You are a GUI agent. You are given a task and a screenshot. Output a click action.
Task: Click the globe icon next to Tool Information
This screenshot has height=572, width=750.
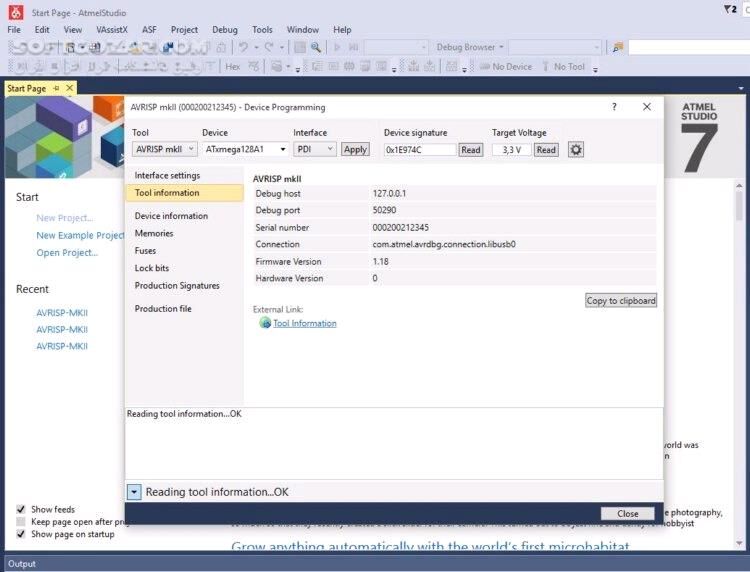[x=265, y=323]
